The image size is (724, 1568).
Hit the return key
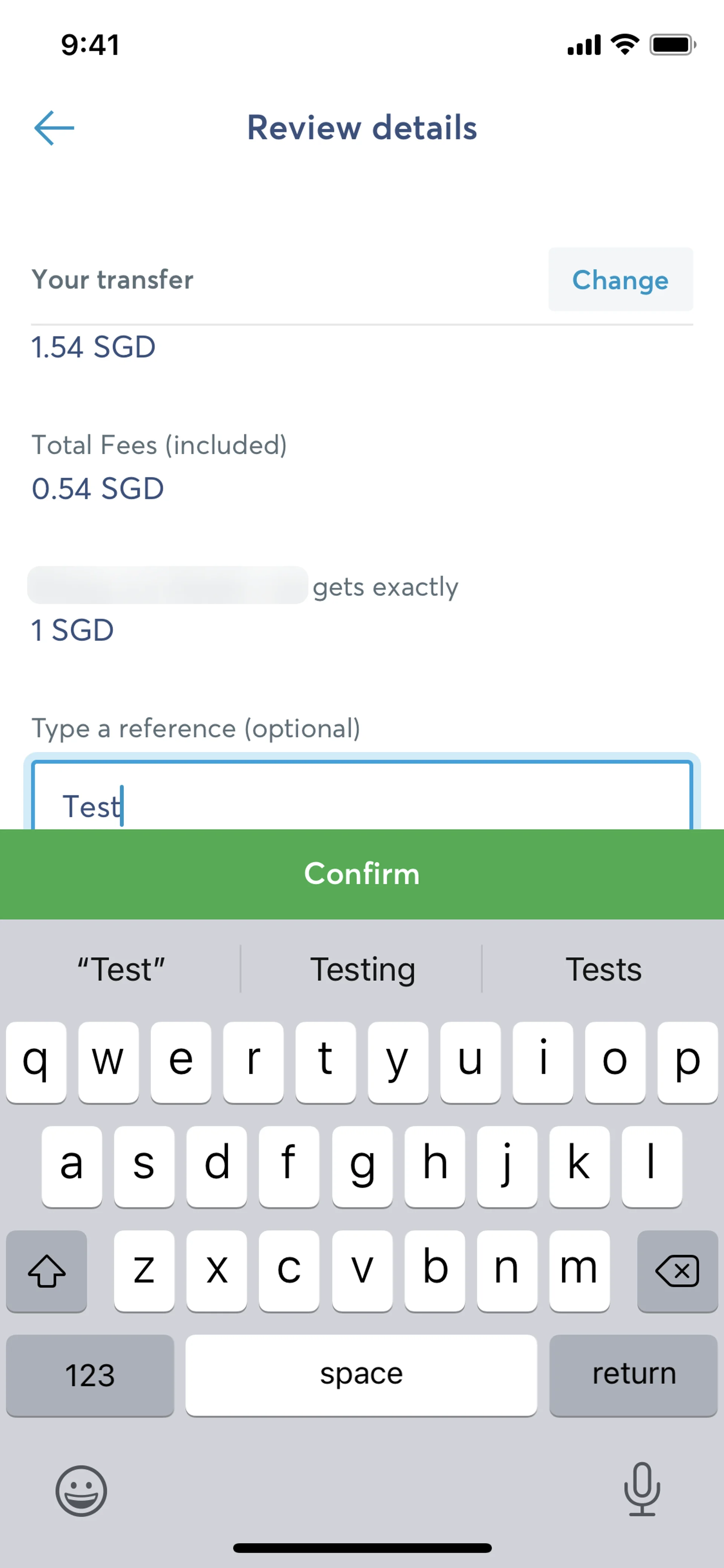633,1375
